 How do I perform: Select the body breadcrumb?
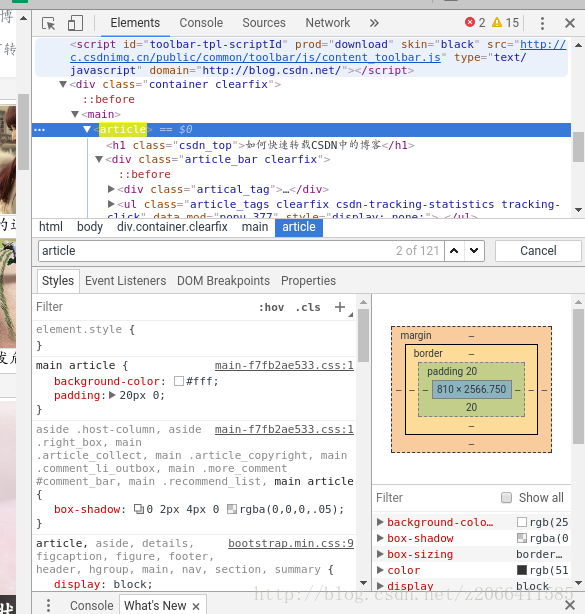(90, 227)
